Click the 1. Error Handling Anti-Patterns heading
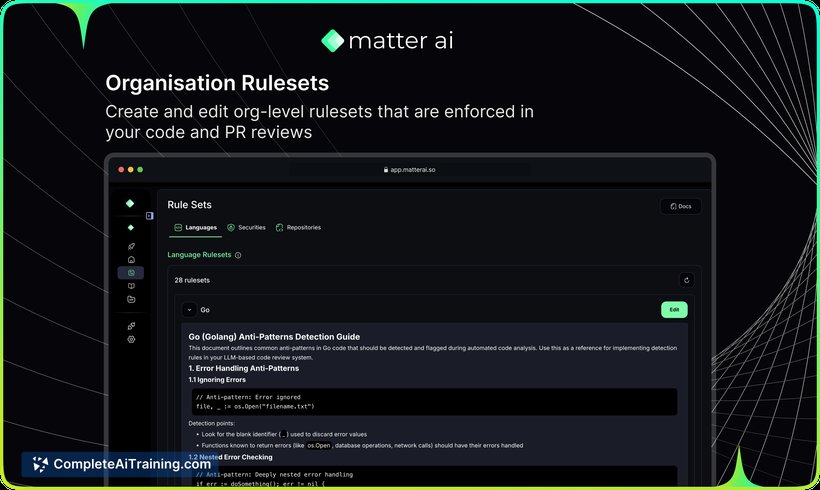 pos(244,368)
